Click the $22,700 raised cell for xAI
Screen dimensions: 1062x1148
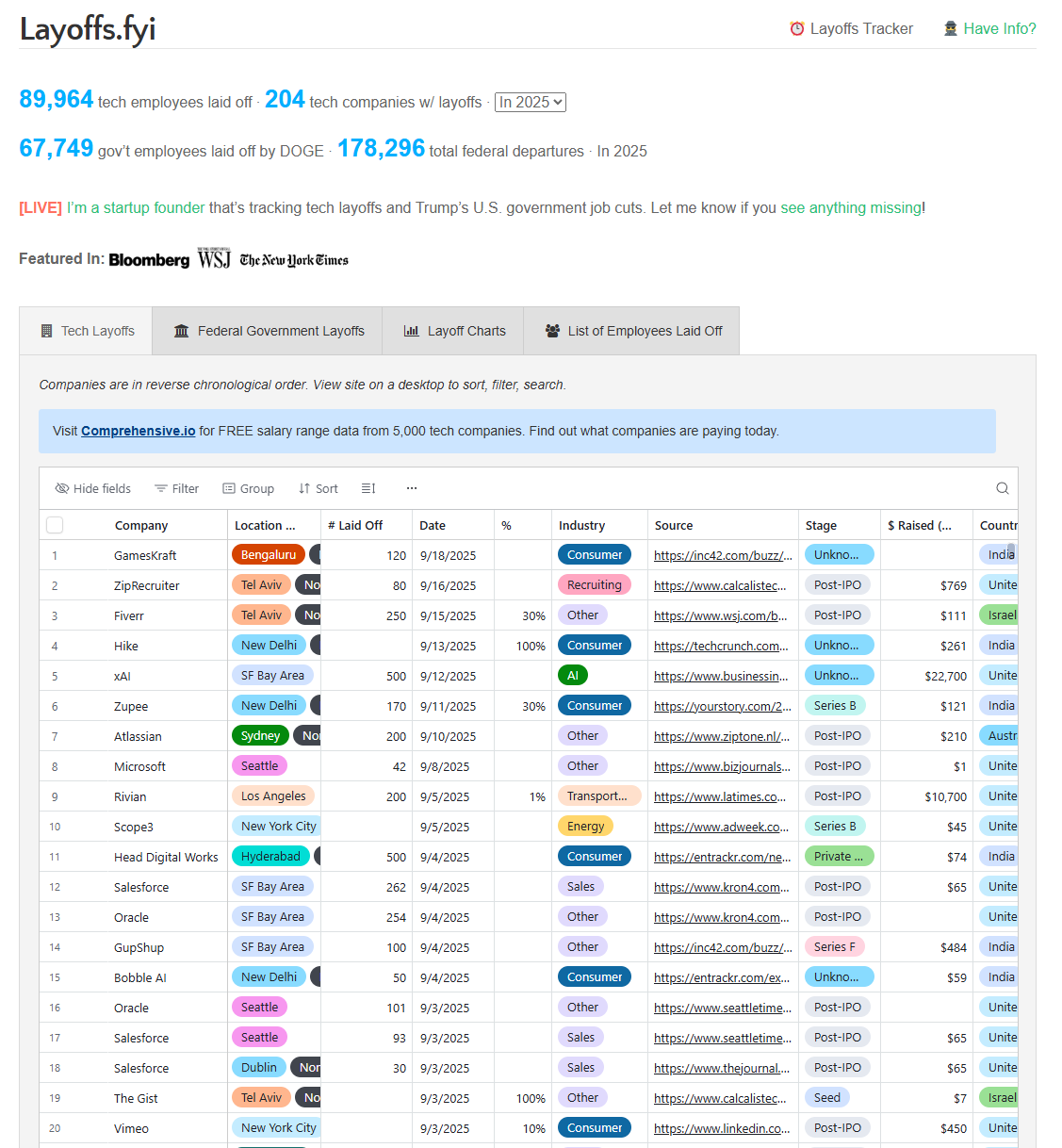tap(926, 676)
